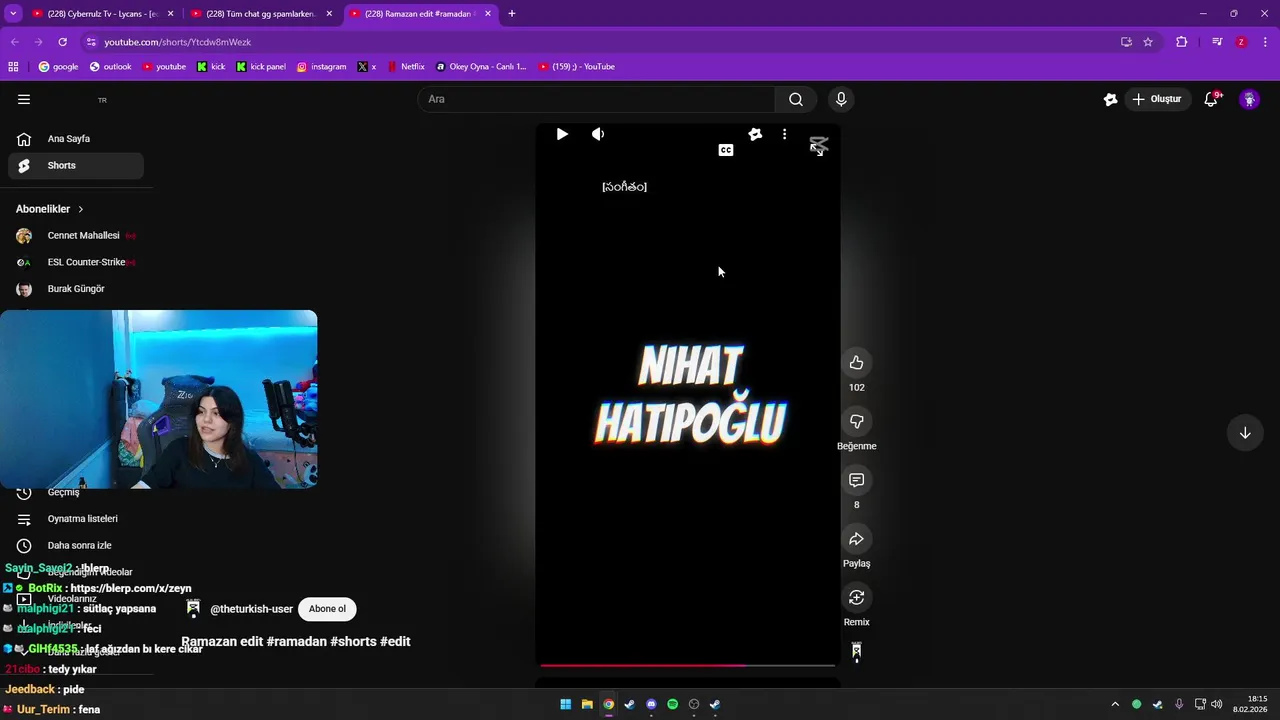
Task: Mute the short's volume
Action: (598, 134)
